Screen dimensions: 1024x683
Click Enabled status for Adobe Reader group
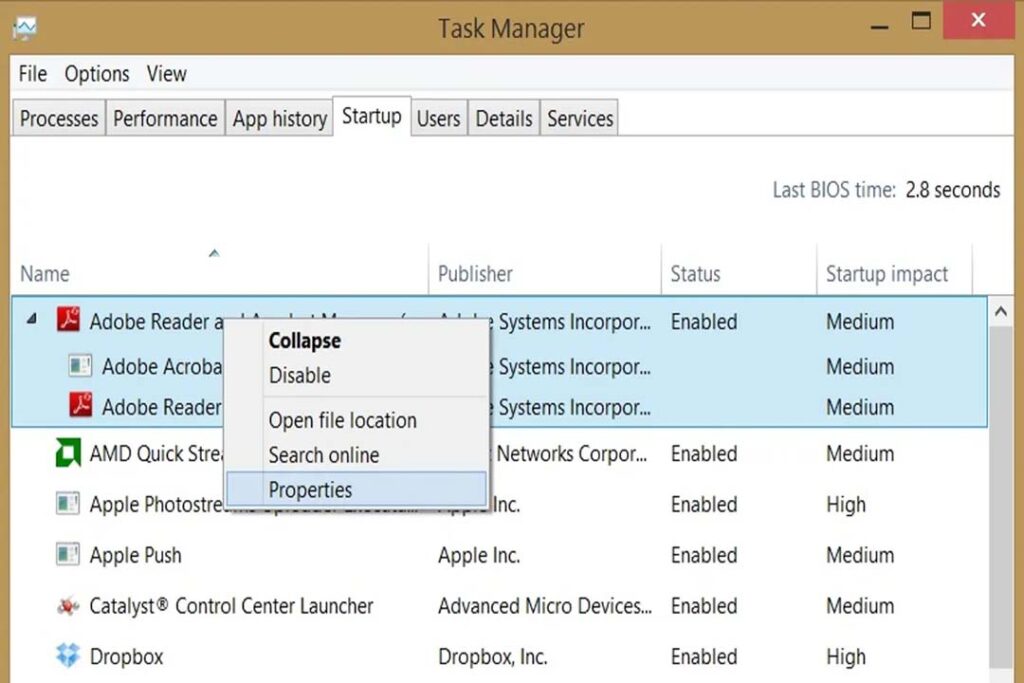click(x=704, y=321)
